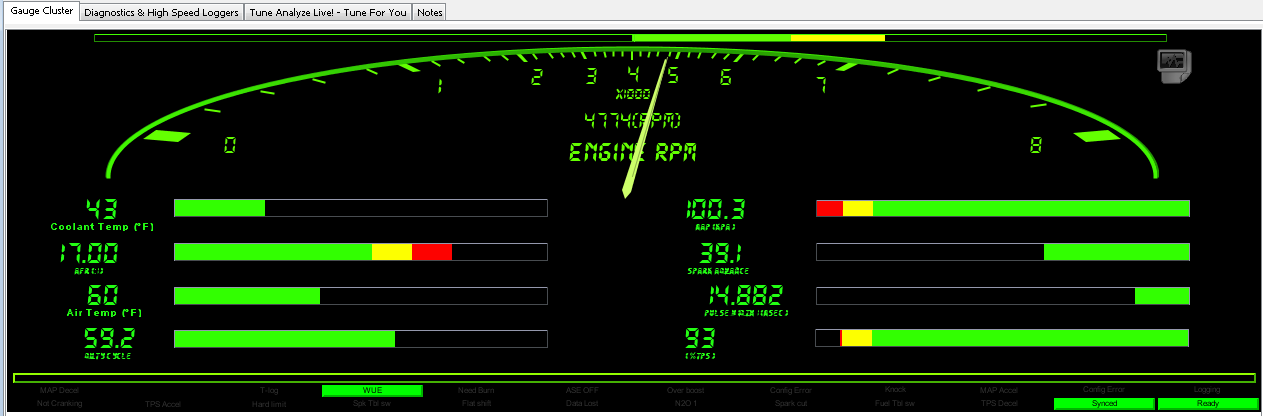Click the highlighted WUE status indicator

(x=372, y=390)
